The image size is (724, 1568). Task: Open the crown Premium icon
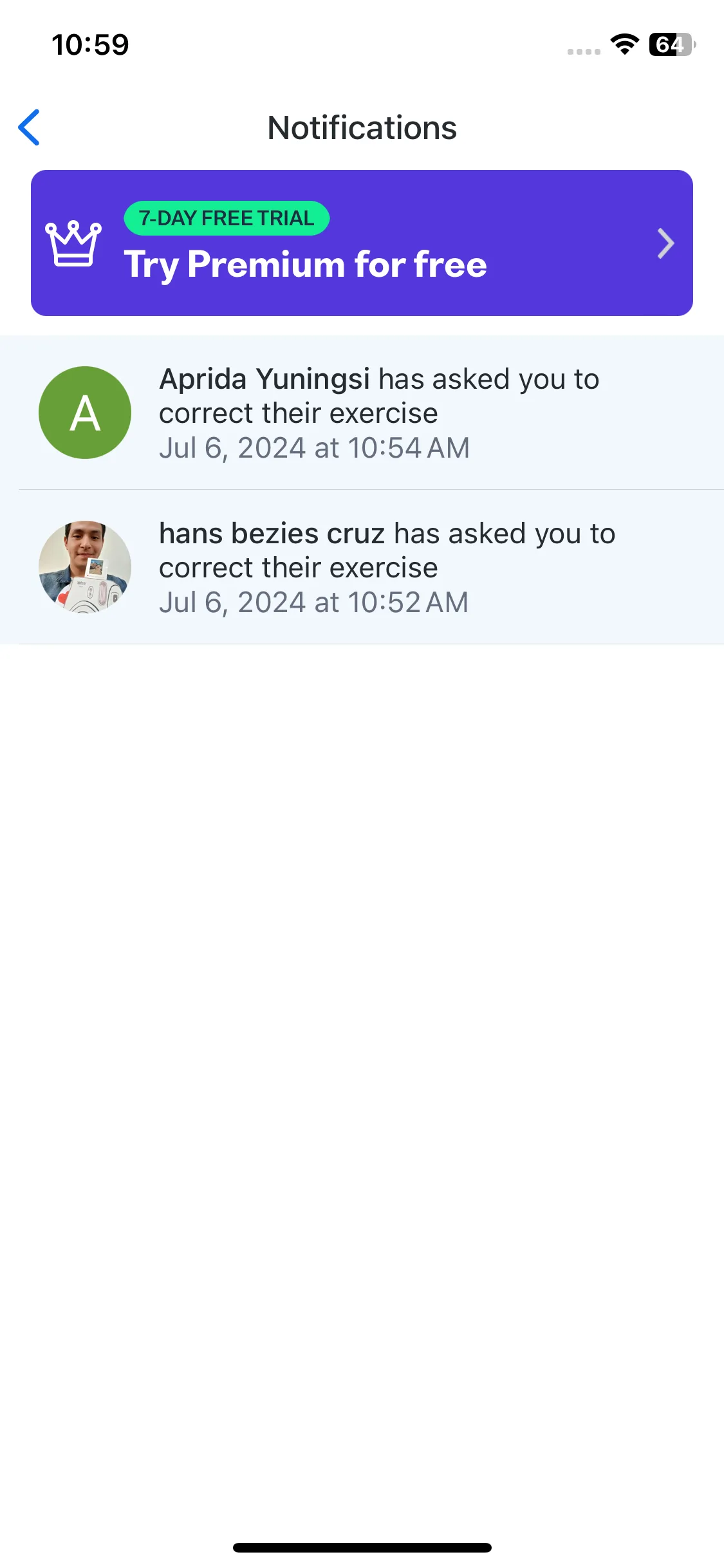tap(73, 243)
